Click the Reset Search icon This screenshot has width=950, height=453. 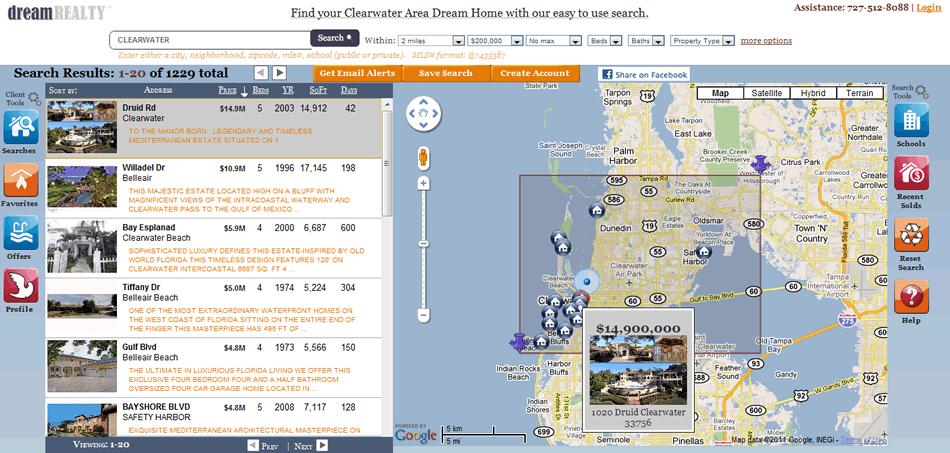tap(911, 236)
